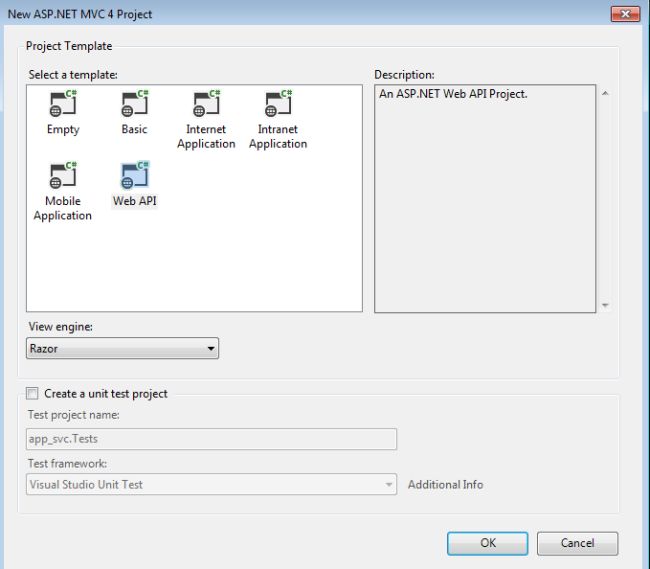
Task: Choose the Mobile Application template icon
Action: [x=63, y=176]
